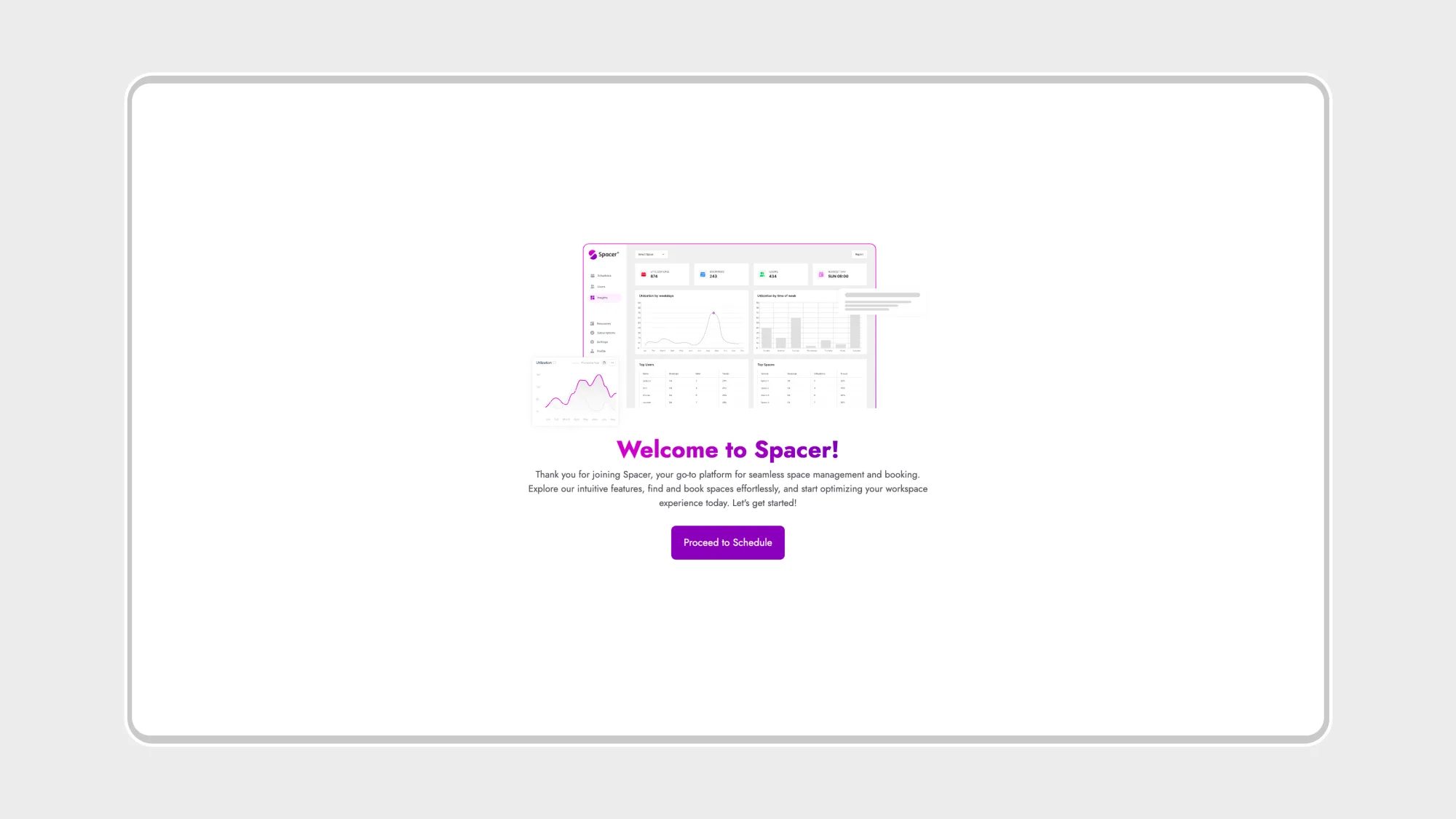
Task: Click the Spacer dashboard preview illustration
Action: (x=728, y=334)
